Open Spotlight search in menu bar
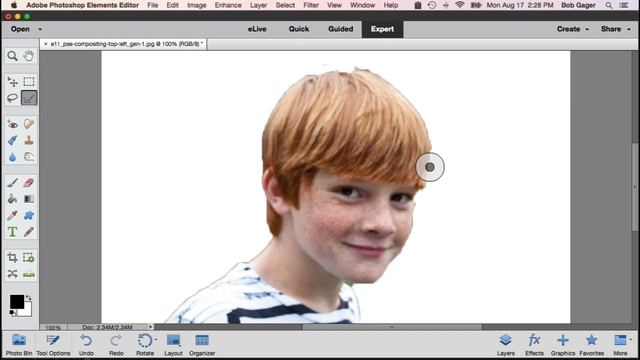 pyautogui.click(x=609, y=5)
